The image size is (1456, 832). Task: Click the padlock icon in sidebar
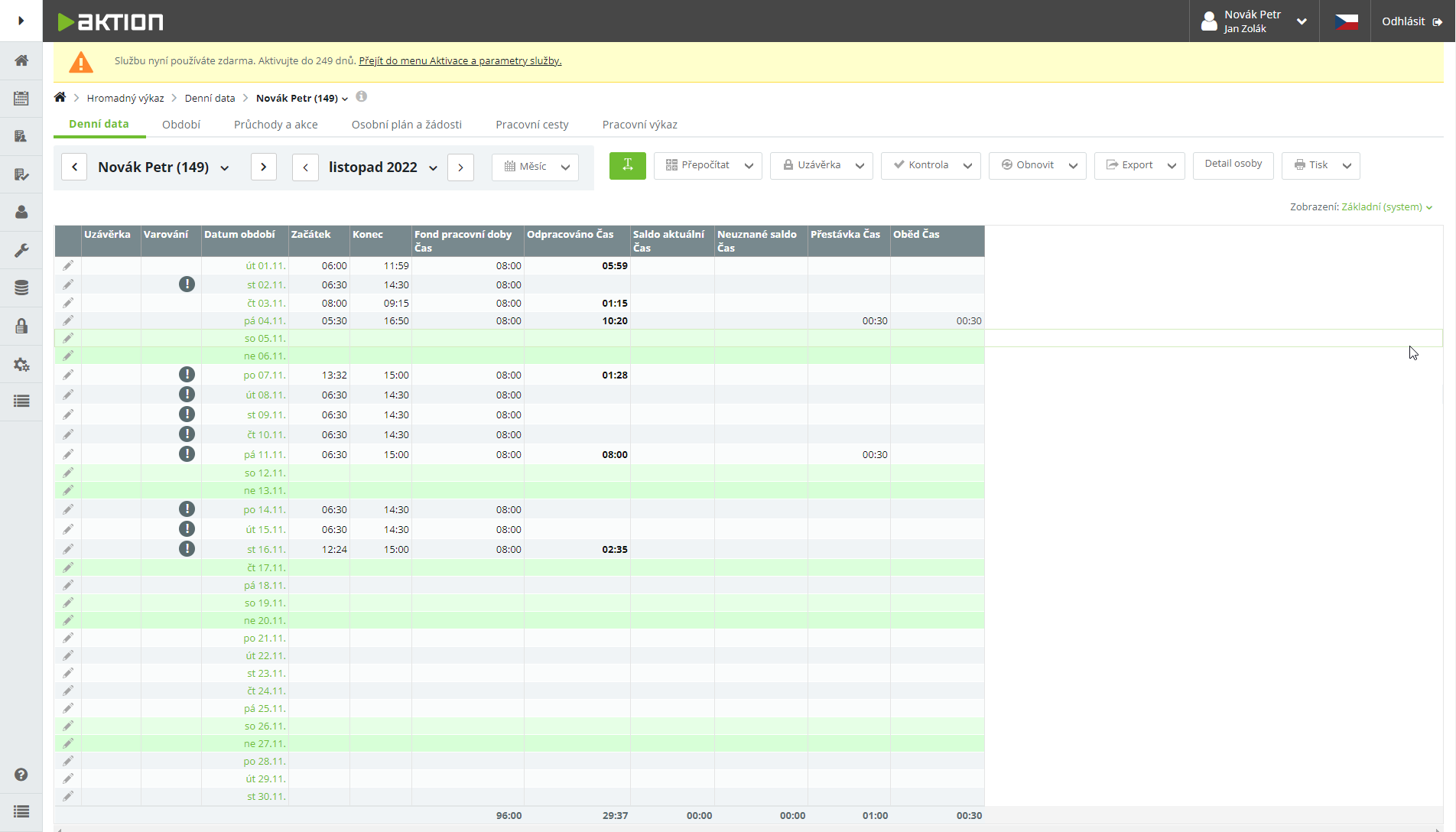pyautogui.click(x=21, y=326)
